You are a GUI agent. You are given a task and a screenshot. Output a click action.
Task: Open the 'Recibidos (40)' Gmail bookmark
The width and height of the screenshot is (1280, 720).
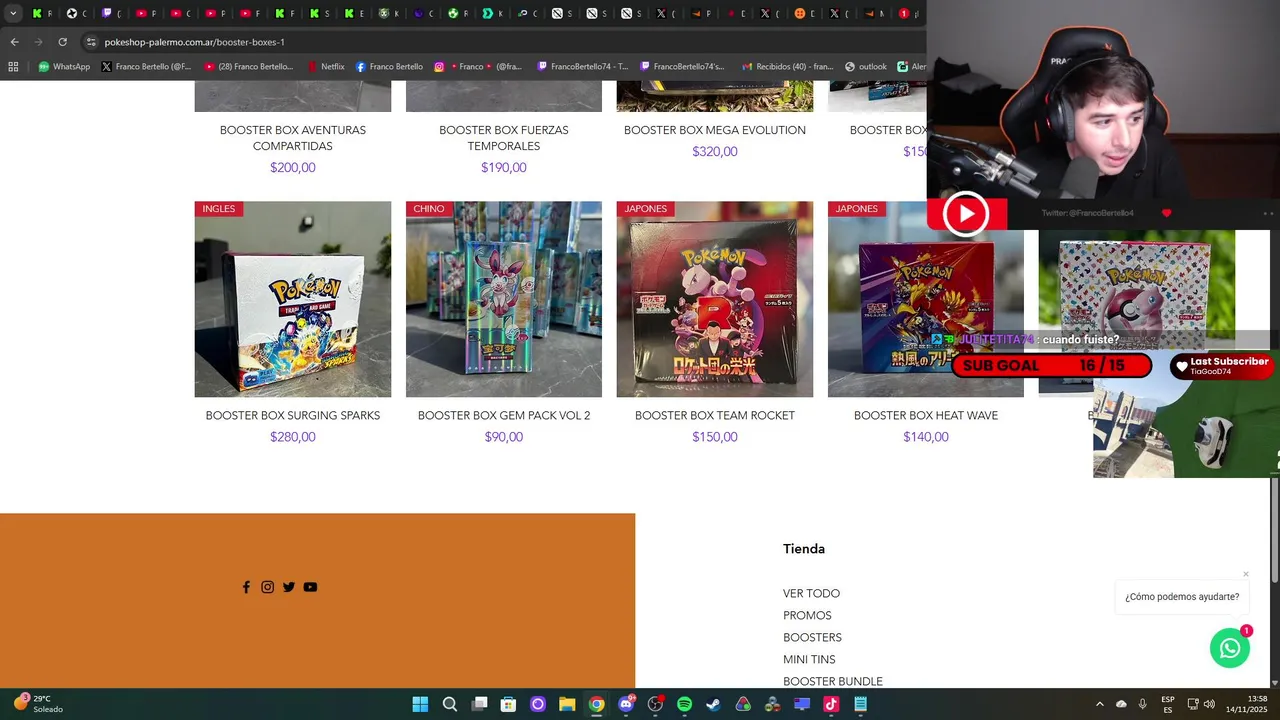[x=787, y=67]
